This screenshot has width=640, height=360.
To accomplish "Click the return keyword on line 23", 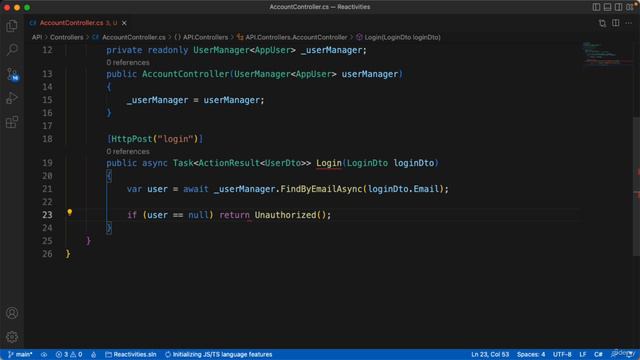I will coord(234,215).
